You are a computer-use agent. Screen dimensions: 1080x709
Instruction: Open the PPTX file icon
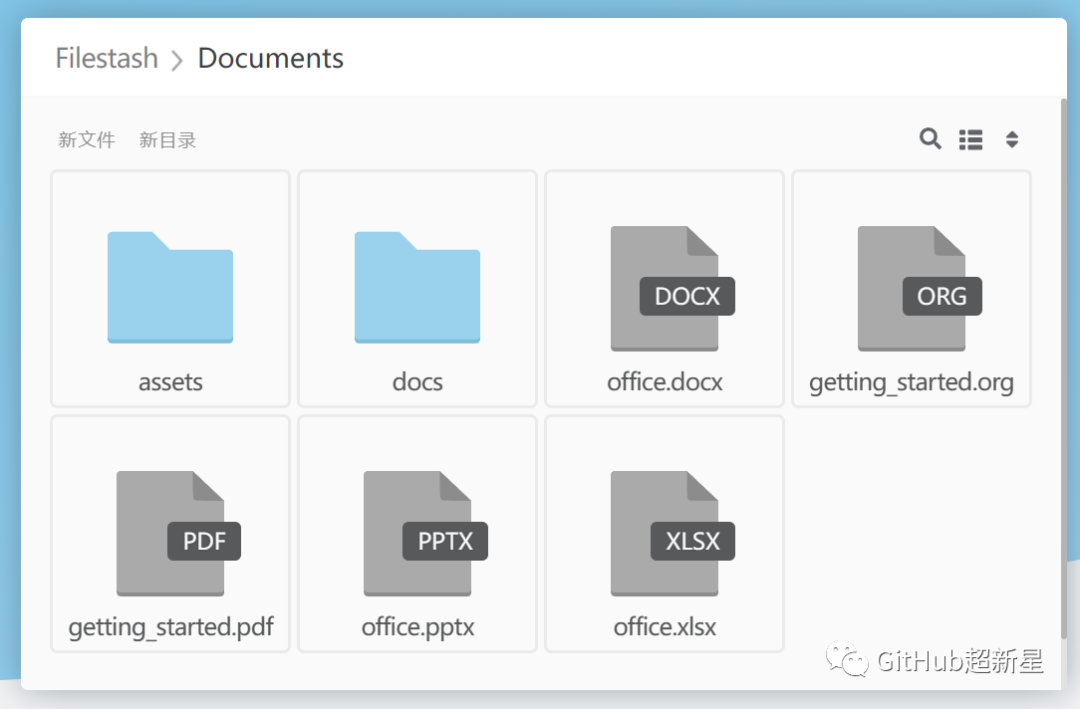[x=425, y=533]
